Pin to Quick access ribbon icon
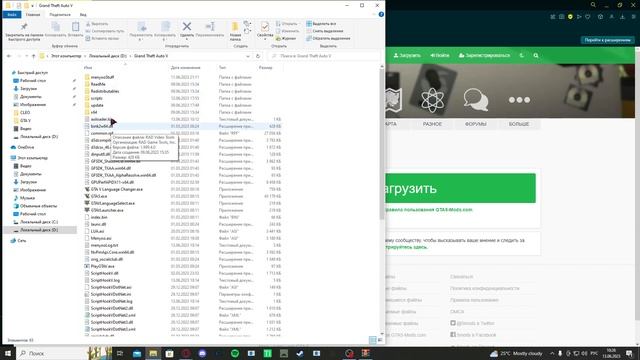The image size is (640, 360). pos(24,27)
